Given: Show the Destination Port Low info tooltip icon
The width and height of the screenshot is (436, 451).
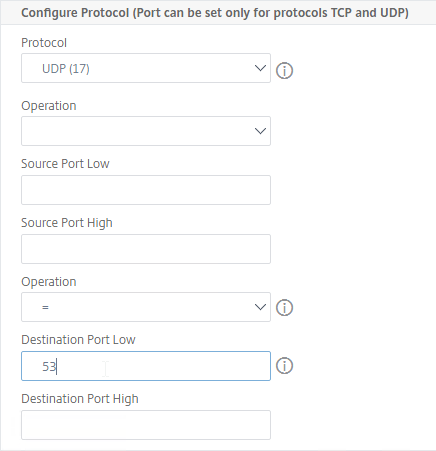Looking at the screenshot, I should pyautogui.click(x=284, y=366).
